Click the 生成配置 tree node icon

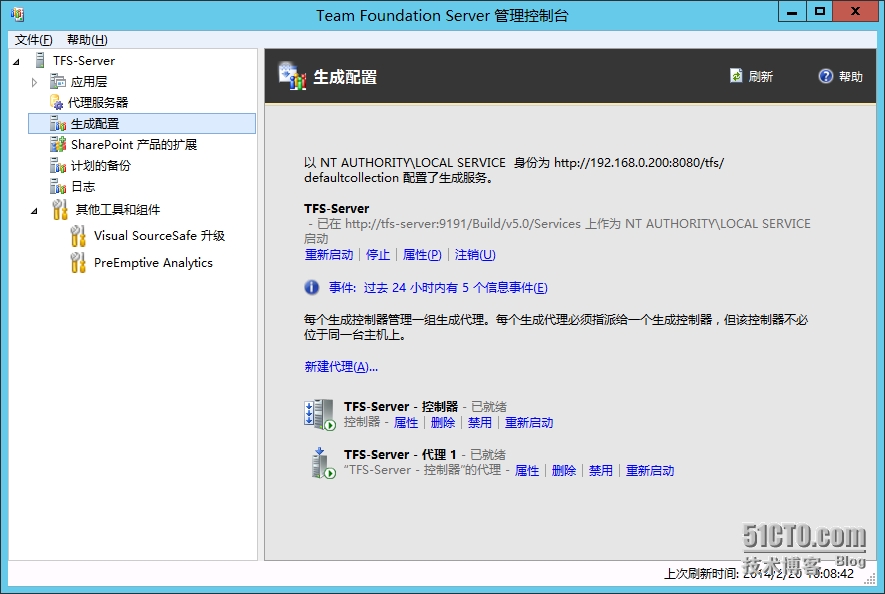point(58,123)
